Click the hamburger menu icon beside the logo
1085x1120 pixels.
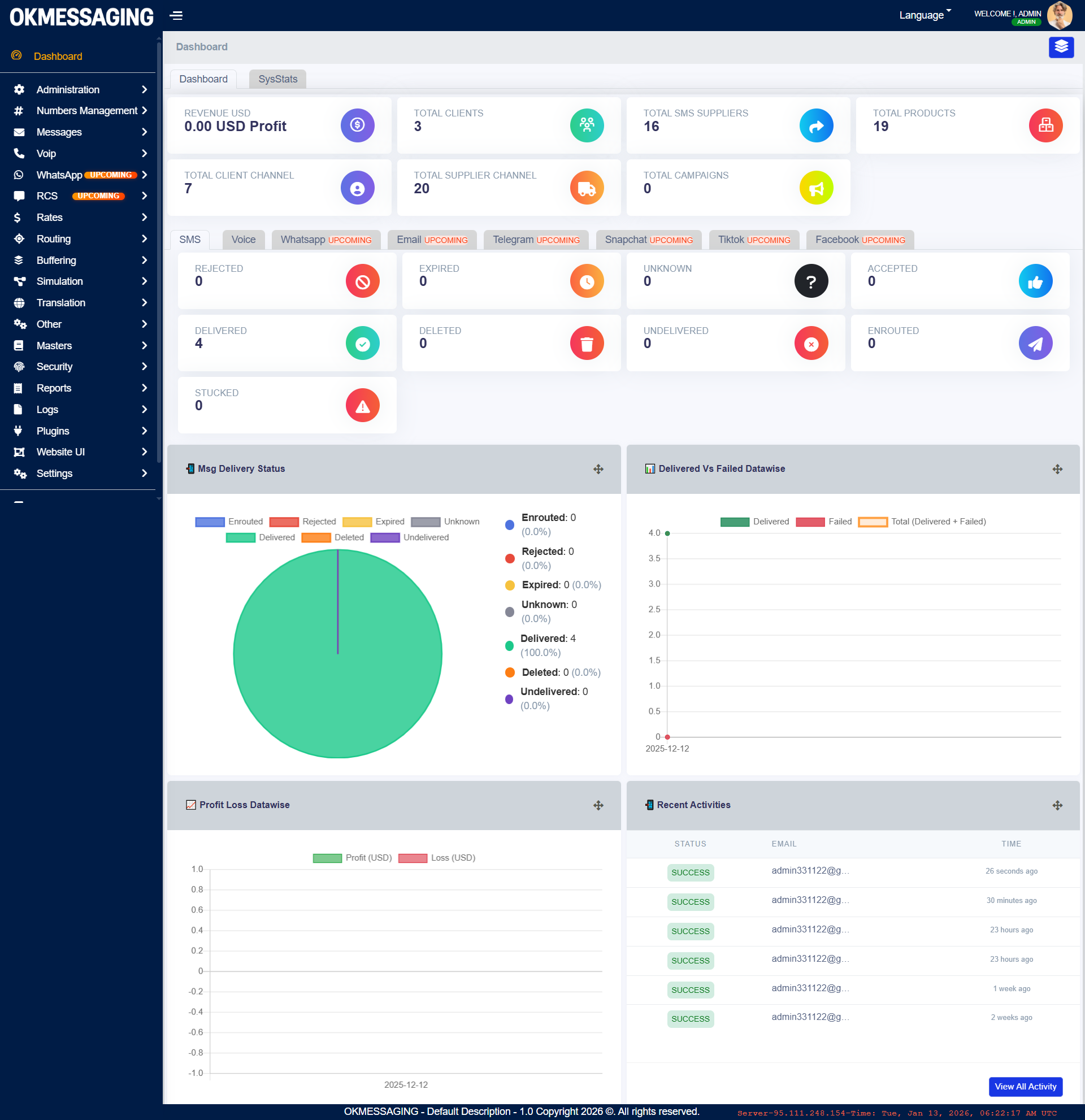[176, 15]
